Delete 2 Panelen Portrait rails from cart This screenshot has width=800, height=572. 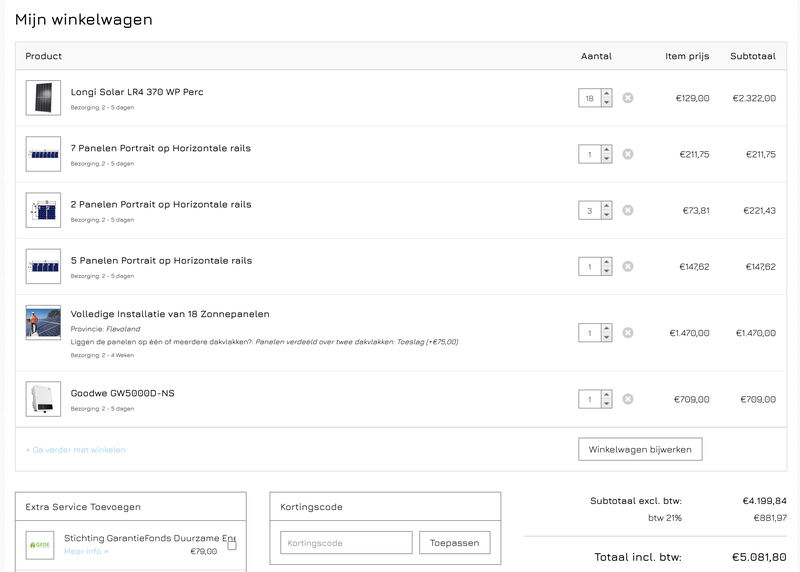coord(628,210)
